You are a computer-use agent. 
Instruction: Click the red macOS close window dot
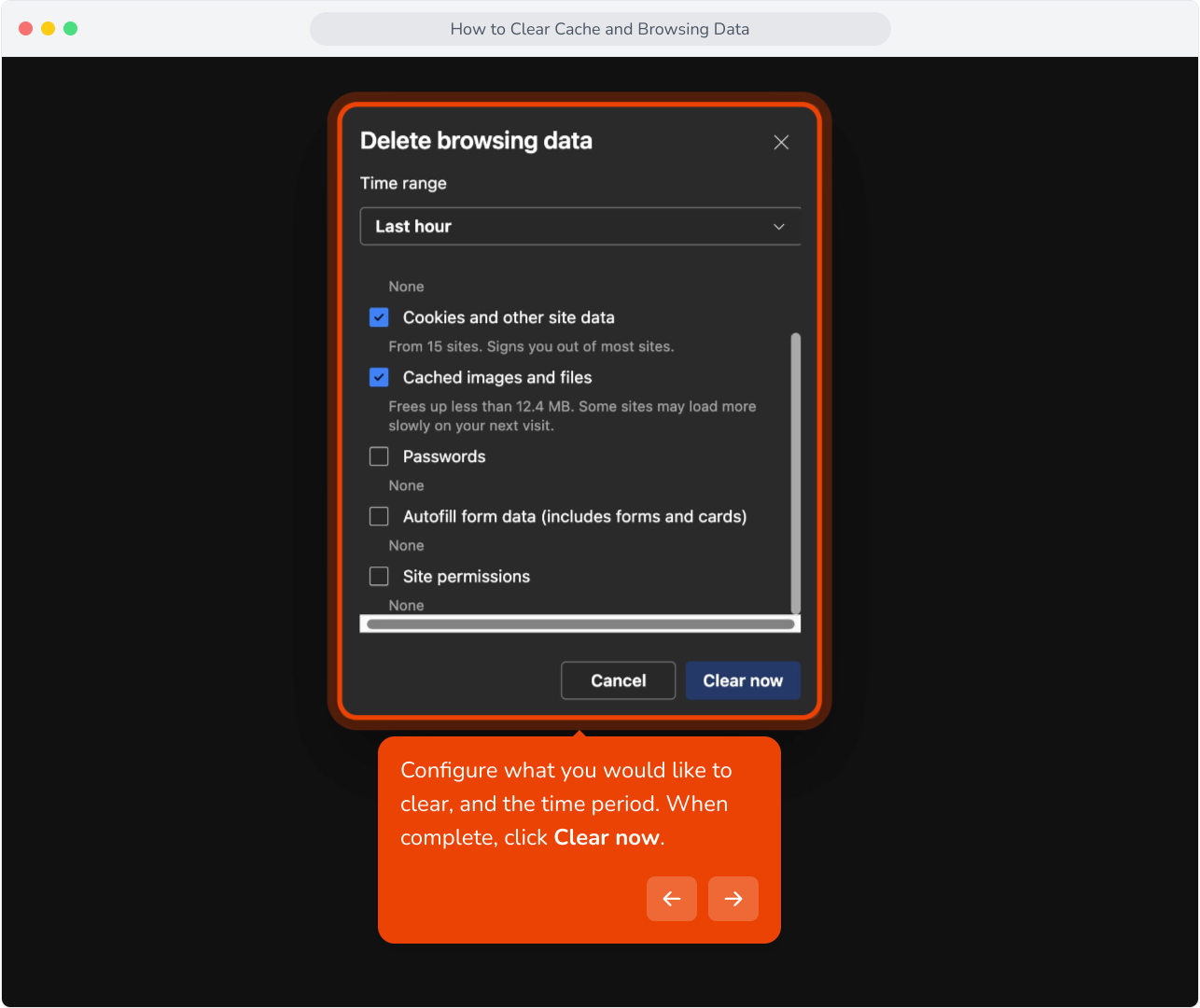tap(25, 29)
